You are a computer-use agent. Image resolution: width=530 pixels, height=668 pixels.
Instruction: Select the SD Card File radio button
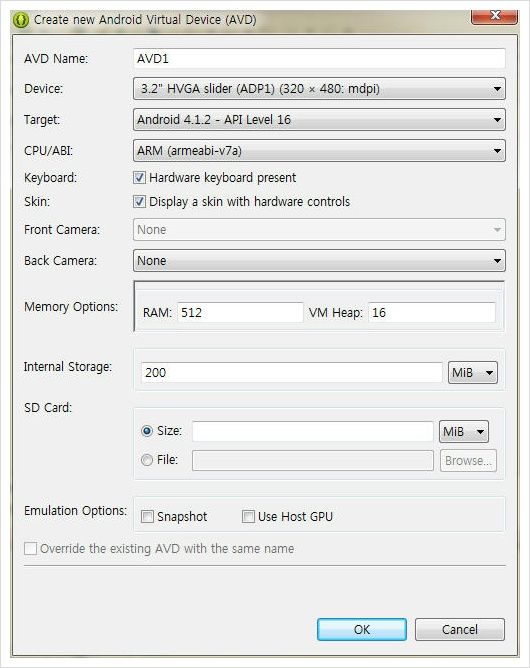pyautogui.click(x=147, y=460)
